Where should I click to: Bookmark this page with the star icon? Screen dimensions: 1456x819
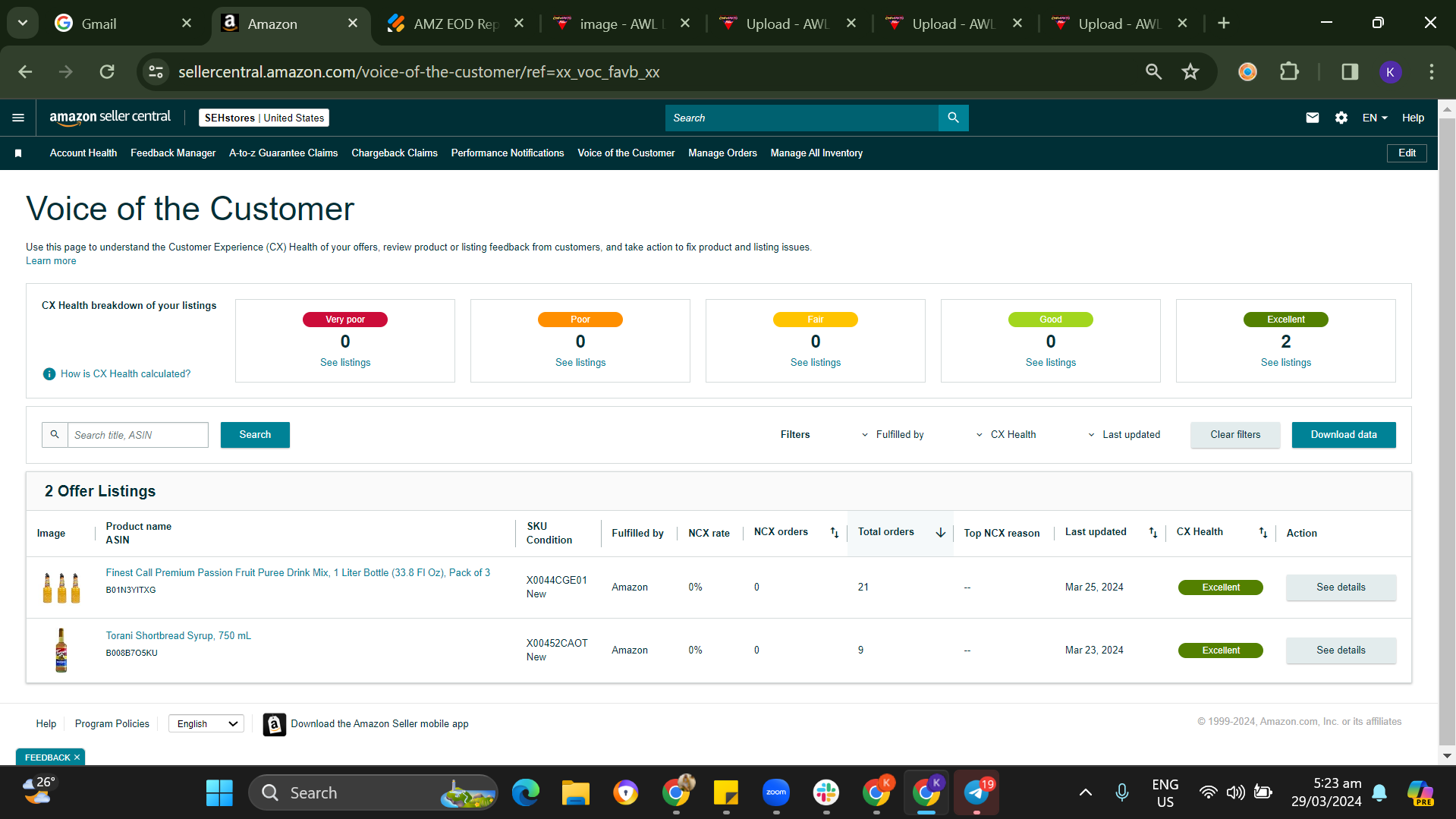[1190, 72]
